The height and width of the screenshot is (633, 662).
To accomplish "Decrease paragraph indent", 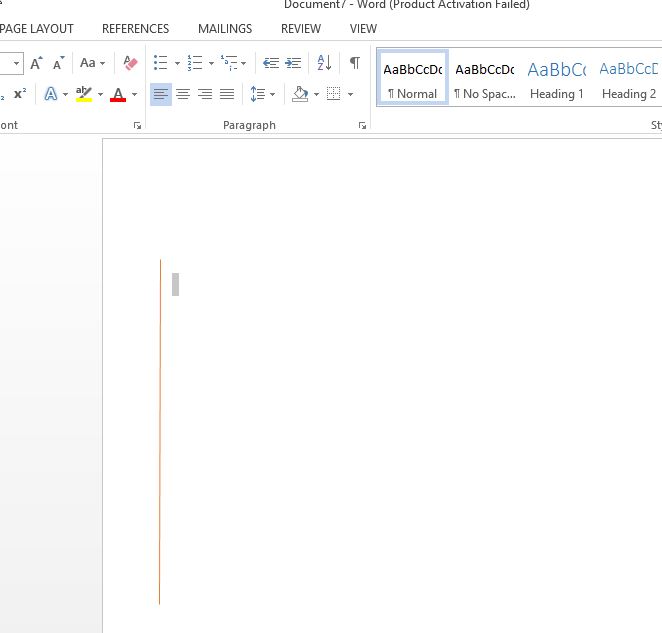I will (x=271, y=63).
